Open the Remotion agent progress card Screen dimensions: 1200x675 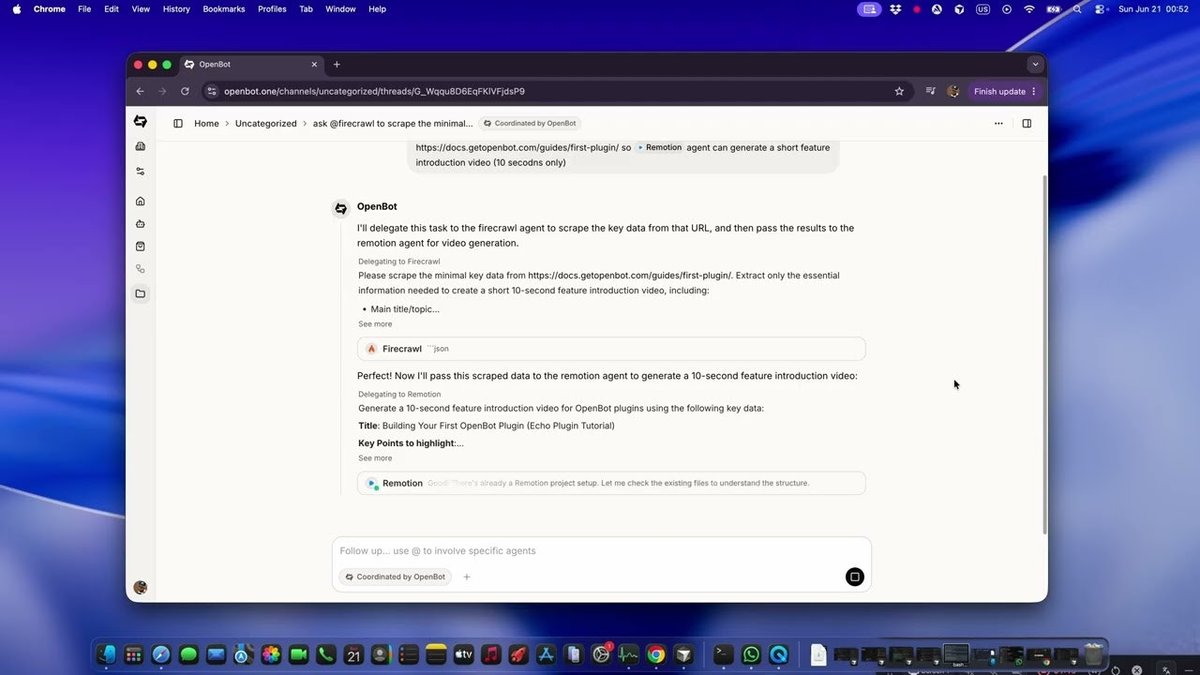(611, 483)
